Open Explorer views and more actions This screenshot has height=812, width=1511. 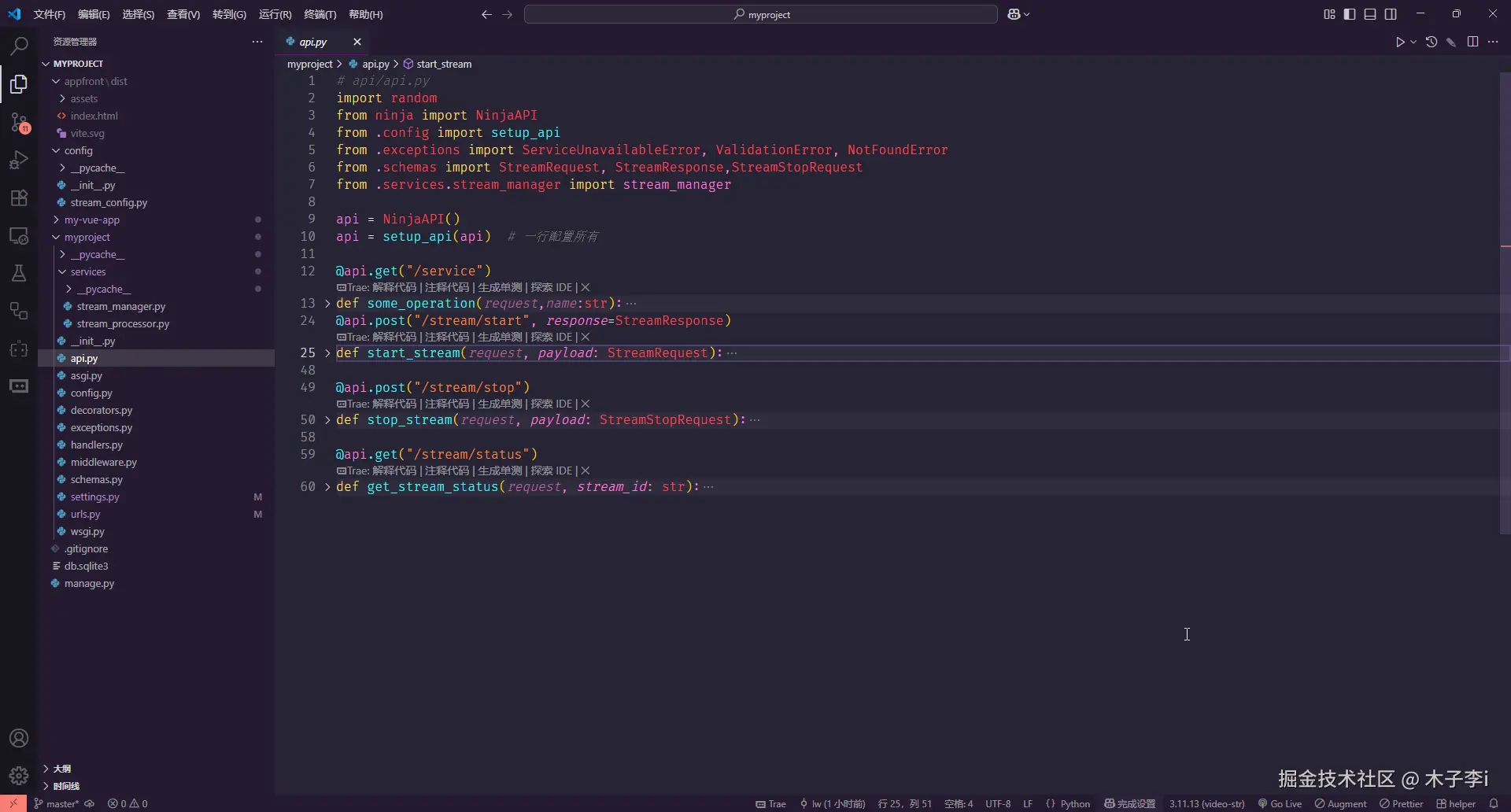pos(257,42)
